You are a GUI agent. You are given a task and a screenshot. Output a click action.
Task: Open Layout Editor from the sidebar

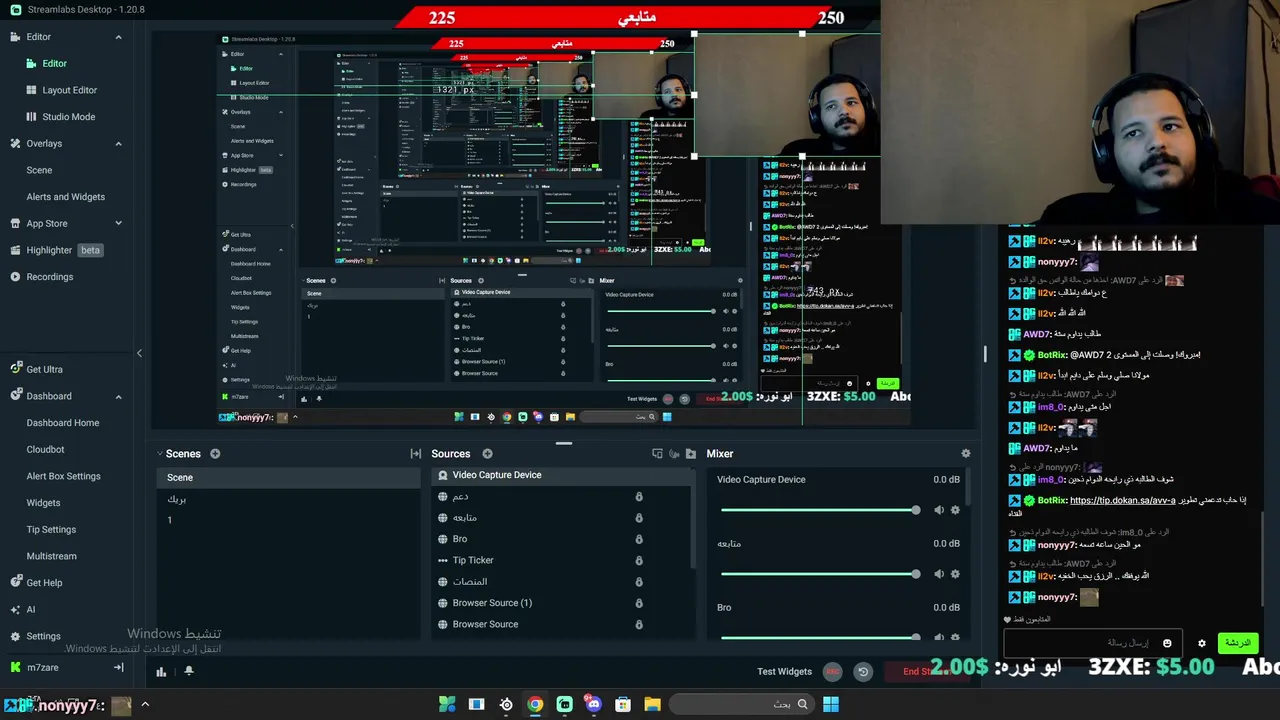pos(69,90)
